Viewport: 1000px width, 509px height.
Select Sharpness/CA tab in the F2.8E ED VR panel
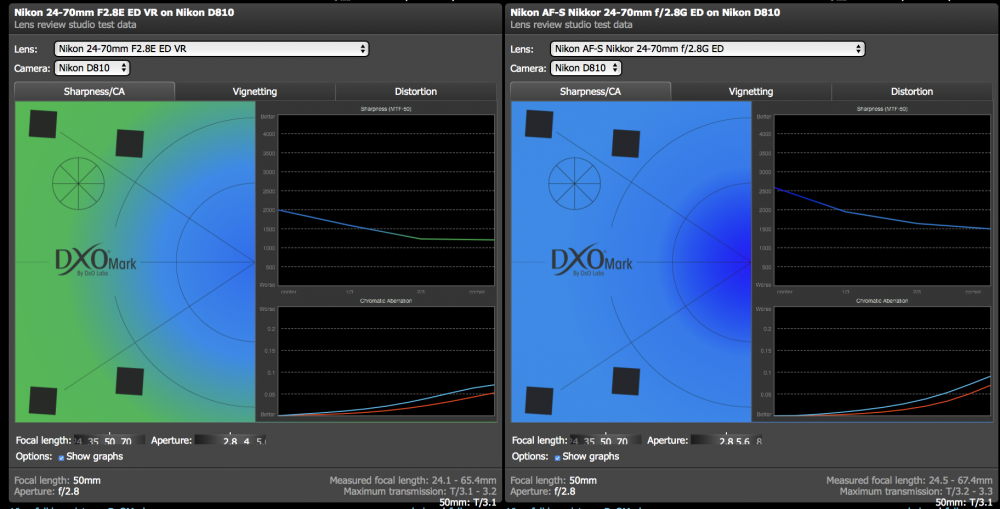click(x=94, y=91)
